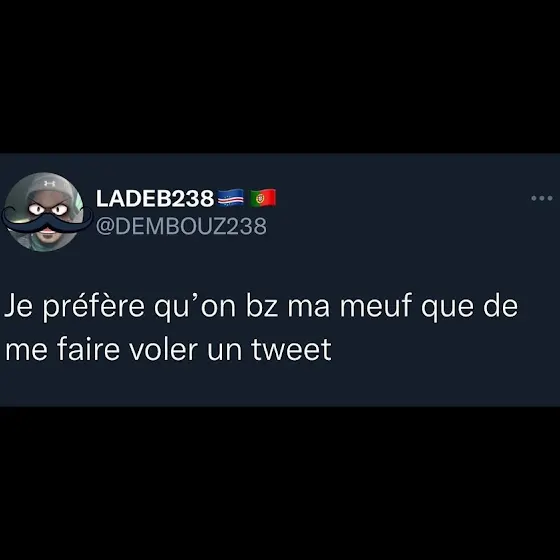Select the tweet line starting "Je préfère"
This screenshot has width=560, height=560.
coord(261,306)
